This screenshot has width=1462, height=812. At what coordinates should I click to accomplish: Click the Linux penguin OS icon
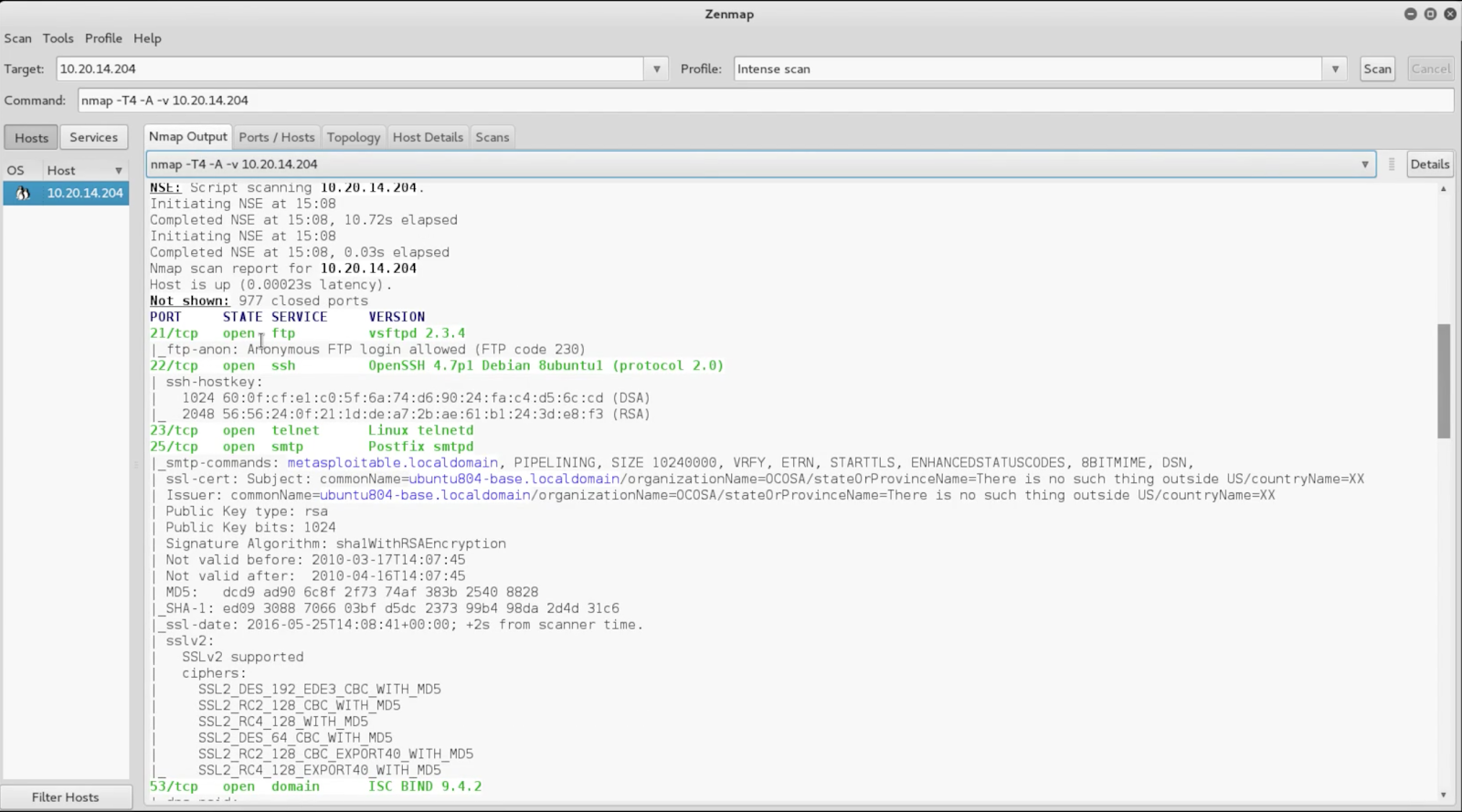[23, 193]
